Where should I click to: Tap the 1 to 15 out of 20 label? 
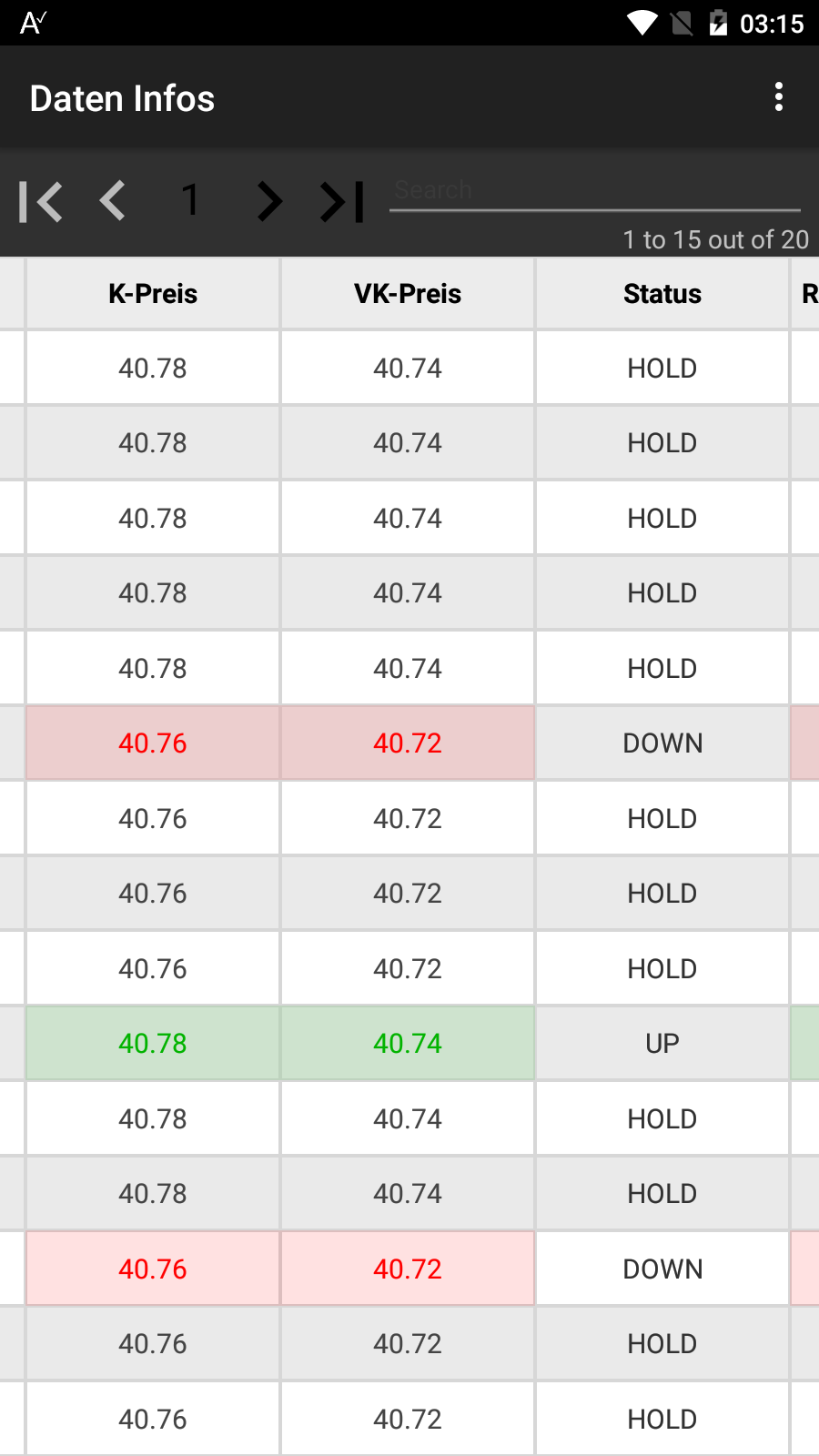715,239
